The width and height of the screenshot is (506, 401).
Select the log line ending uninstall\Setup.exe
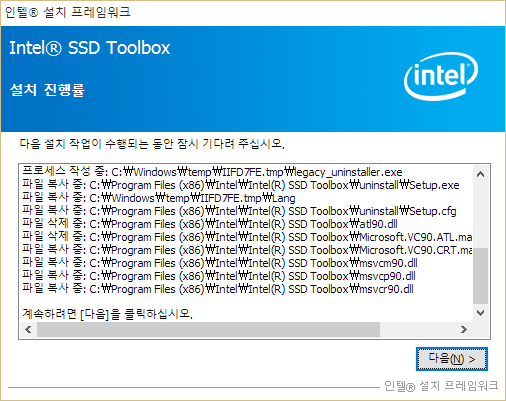(x=241, y=185)
